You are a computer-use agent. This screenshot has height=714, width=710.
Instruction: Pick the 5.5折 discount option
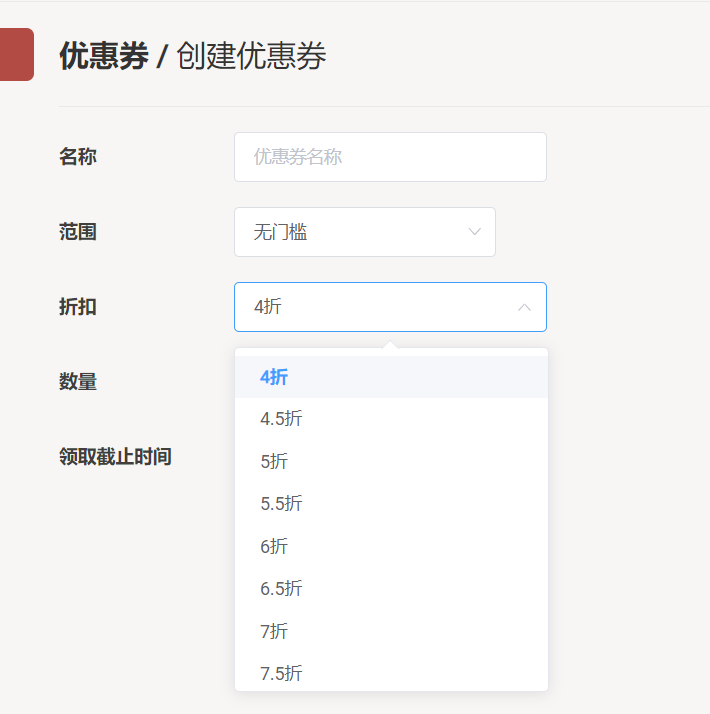click(x=281, y=504)
